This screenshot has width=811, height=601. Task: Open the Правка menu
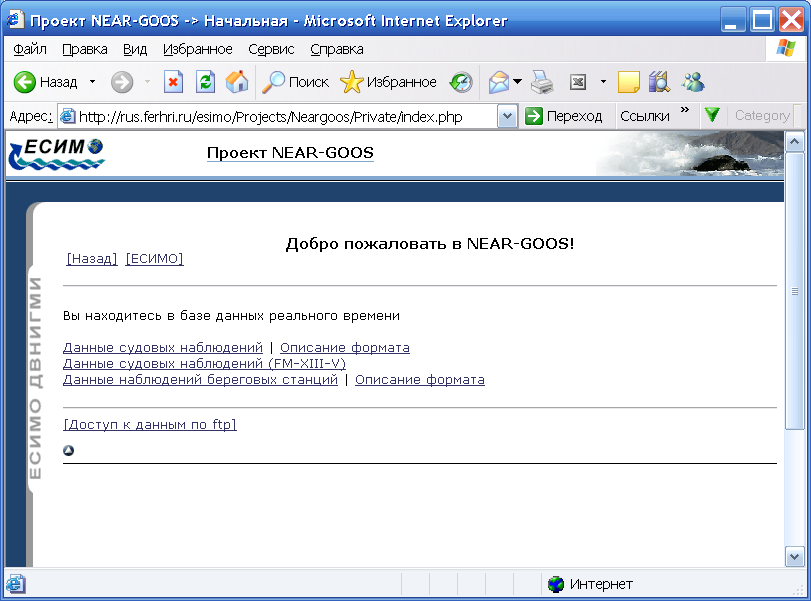85,49
